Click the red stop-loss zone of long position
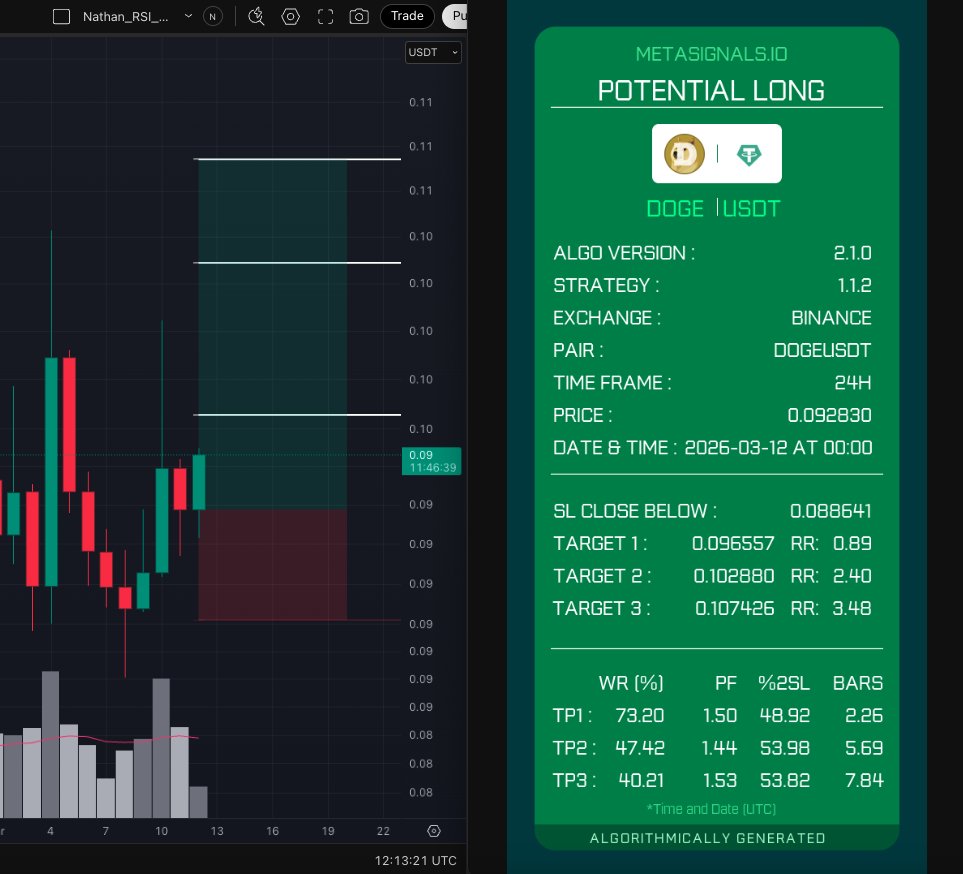The width and height of the screenshot is (963, 874). 273,564
